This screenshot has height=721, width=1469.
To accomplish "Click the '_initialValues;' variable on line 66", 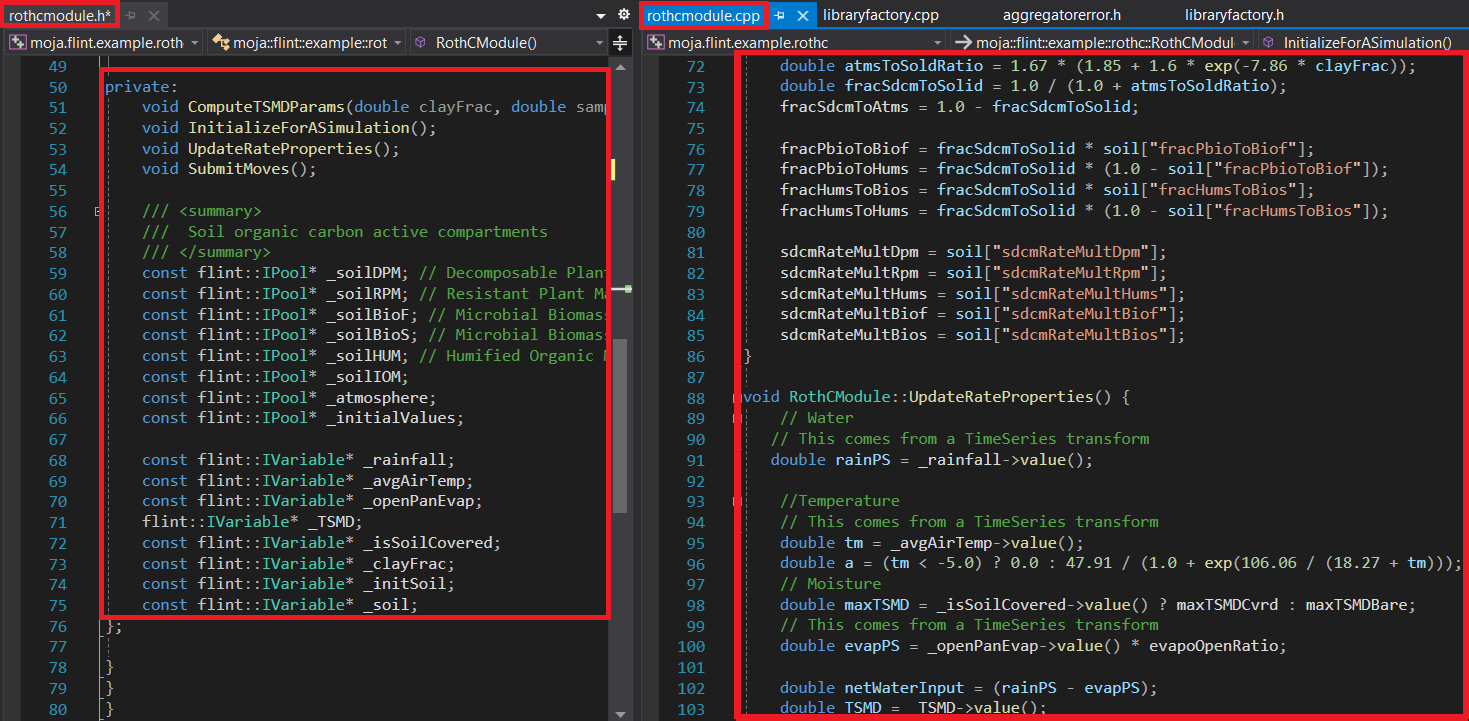I will point(395,418).
